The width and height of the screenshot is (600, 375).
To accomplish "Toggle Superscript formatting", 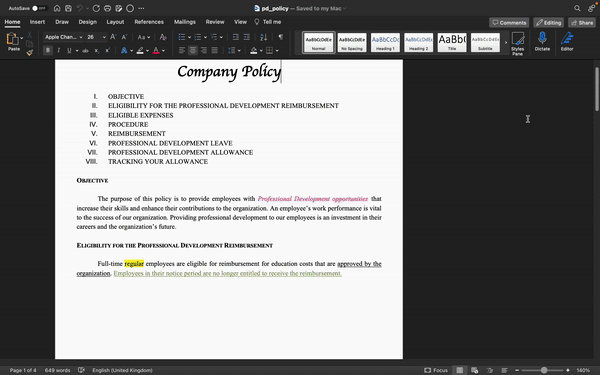I will 108,50.
